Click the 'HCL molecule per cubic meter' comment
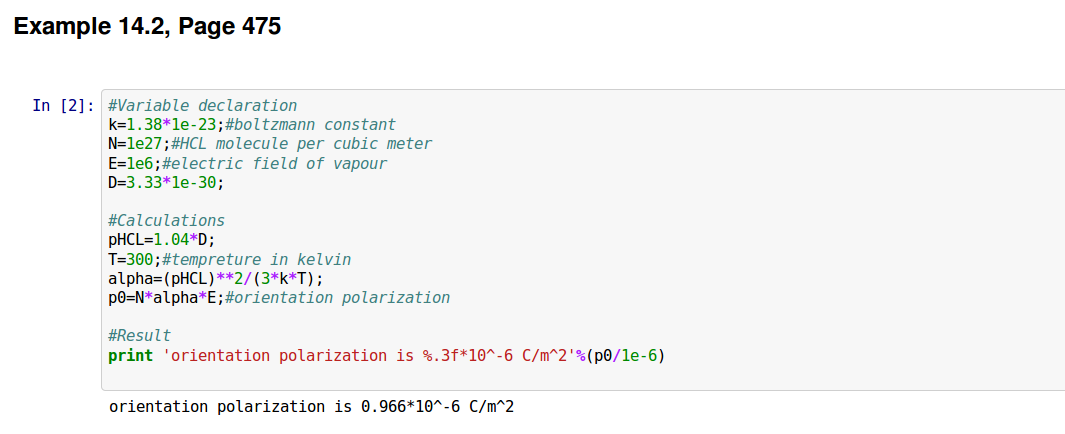Screen dimensions: 1065x434 point(301,144)
